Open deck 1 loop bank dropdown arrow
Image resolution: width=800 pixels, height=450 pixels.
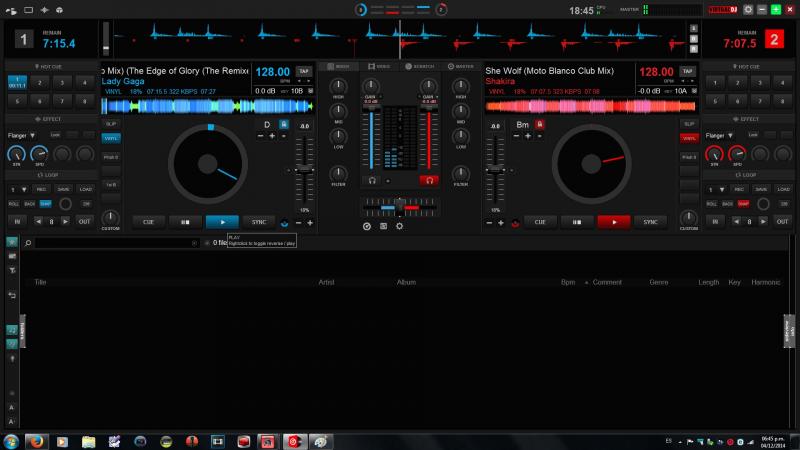click(x=24, y=189)
